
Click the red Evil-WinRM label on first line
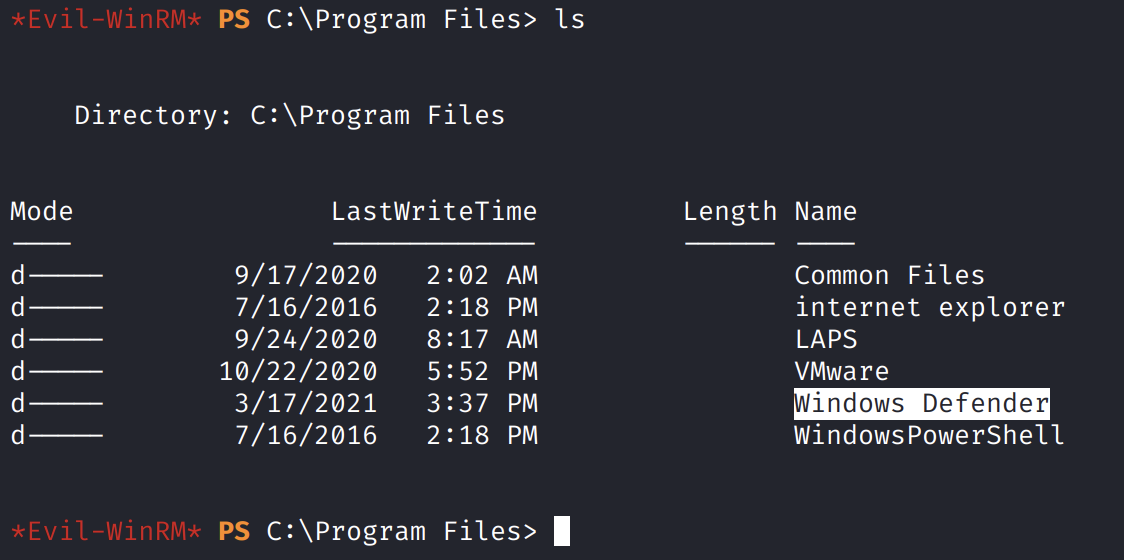click(106, 19)
